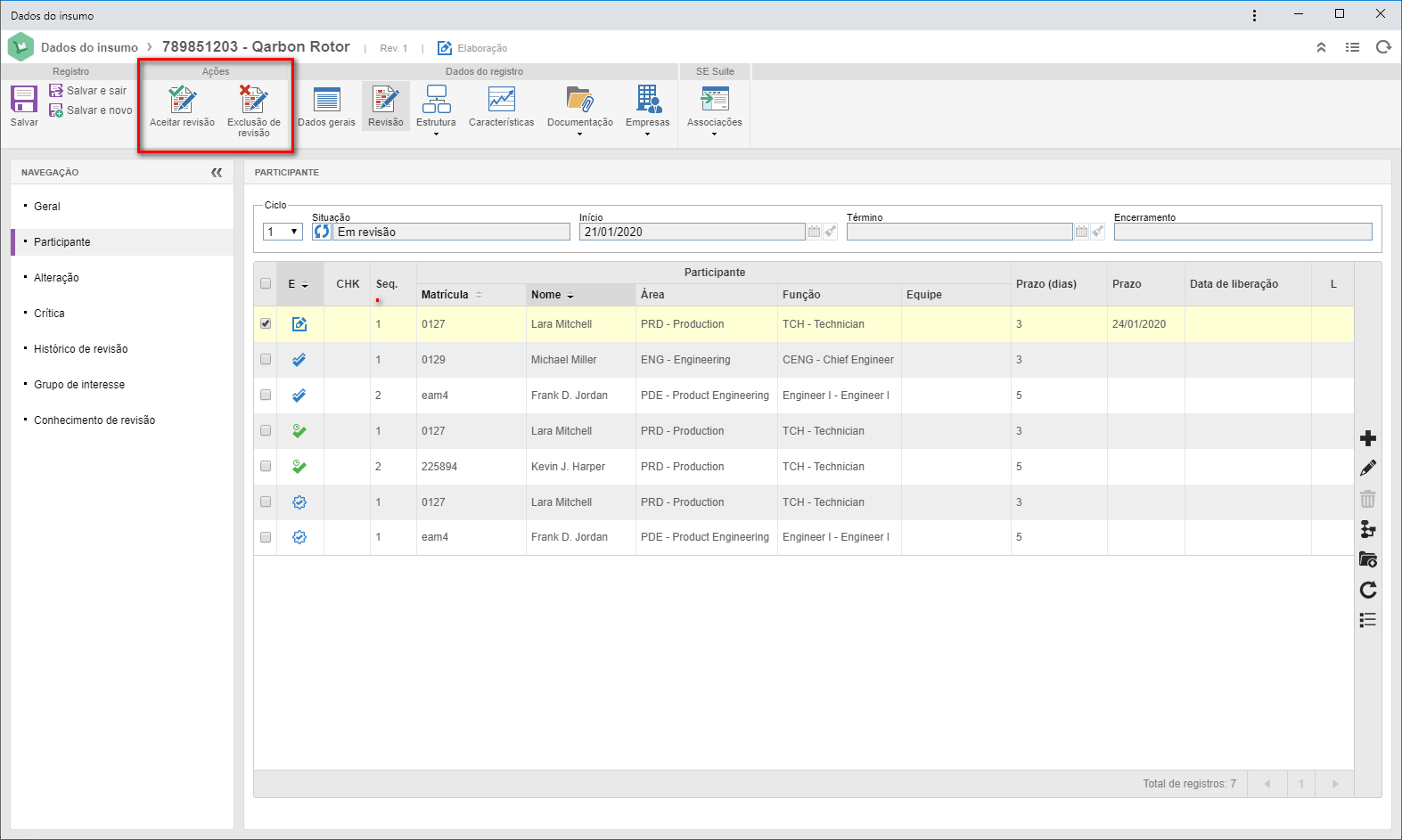Open the Nome column sort arrow

tap(570, 296)
